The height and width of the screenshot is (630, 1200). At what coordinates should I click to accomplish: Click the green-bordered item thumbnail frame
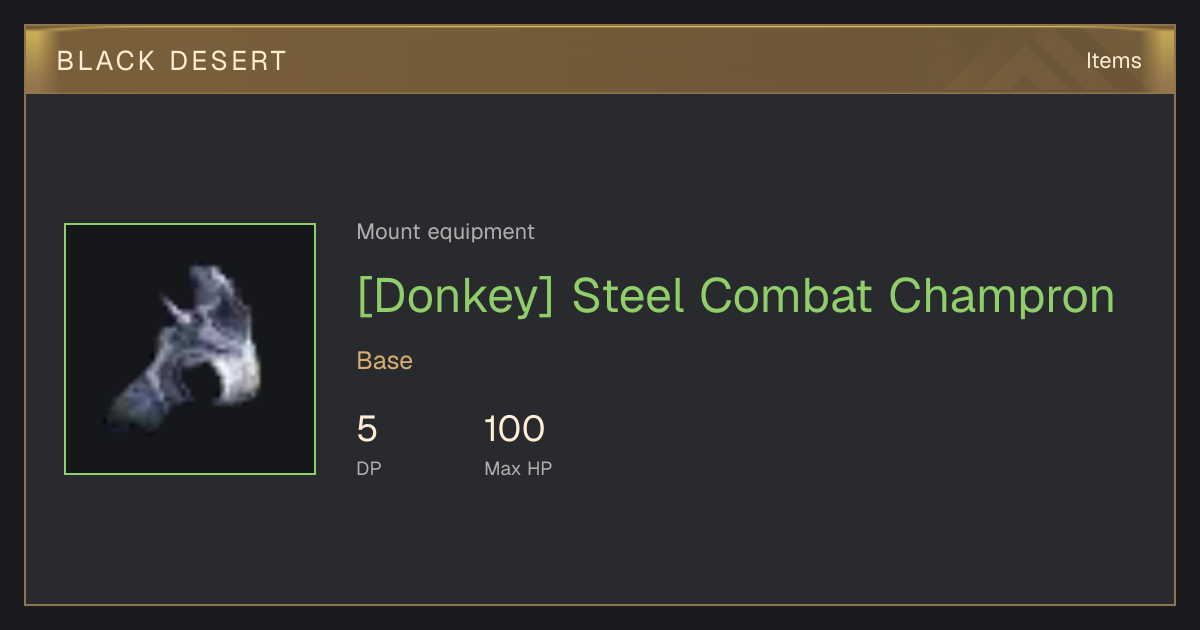click(x=190, y=349)
